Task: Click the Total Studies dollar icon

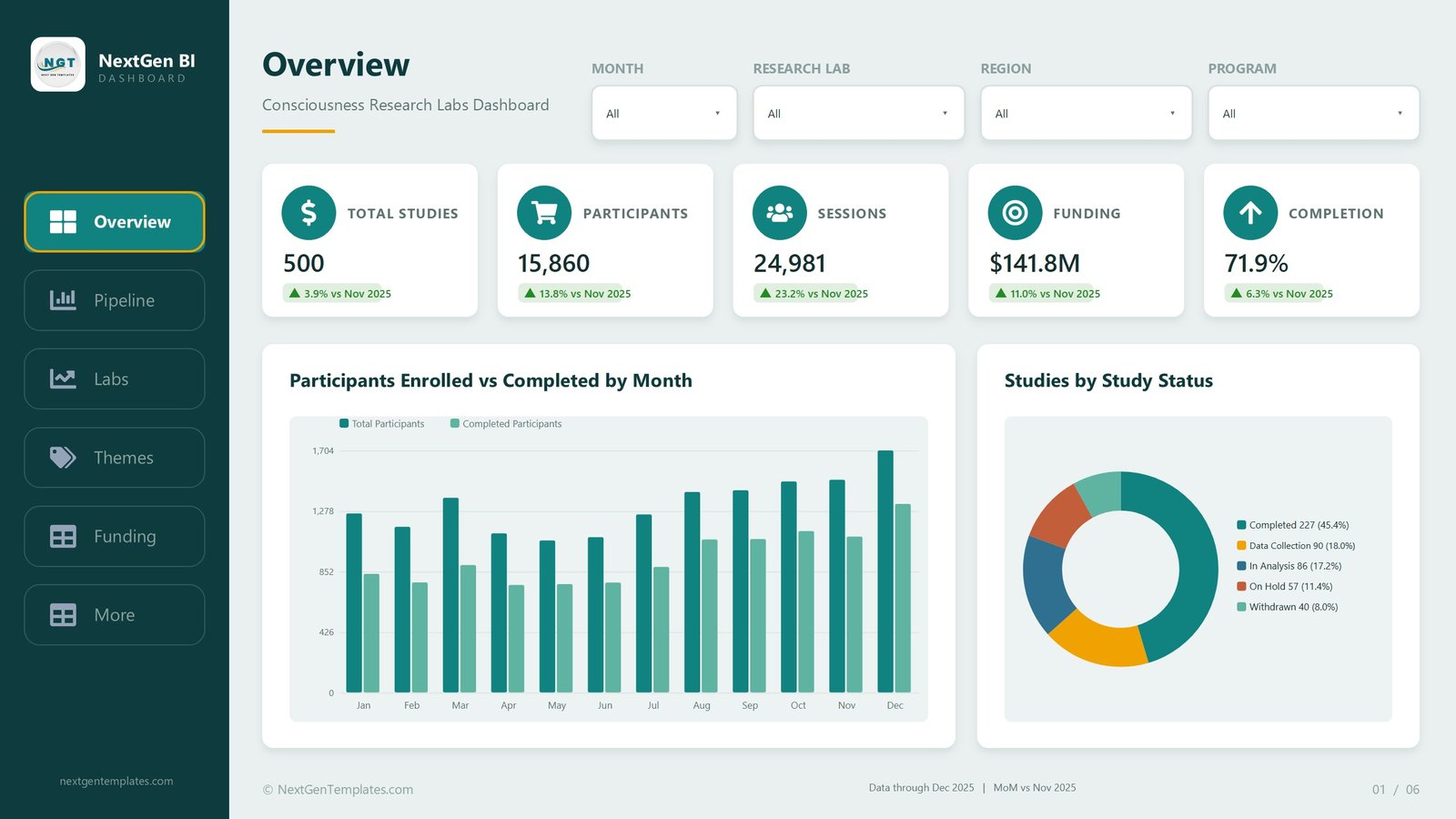Action: click(x=308, y=213)
